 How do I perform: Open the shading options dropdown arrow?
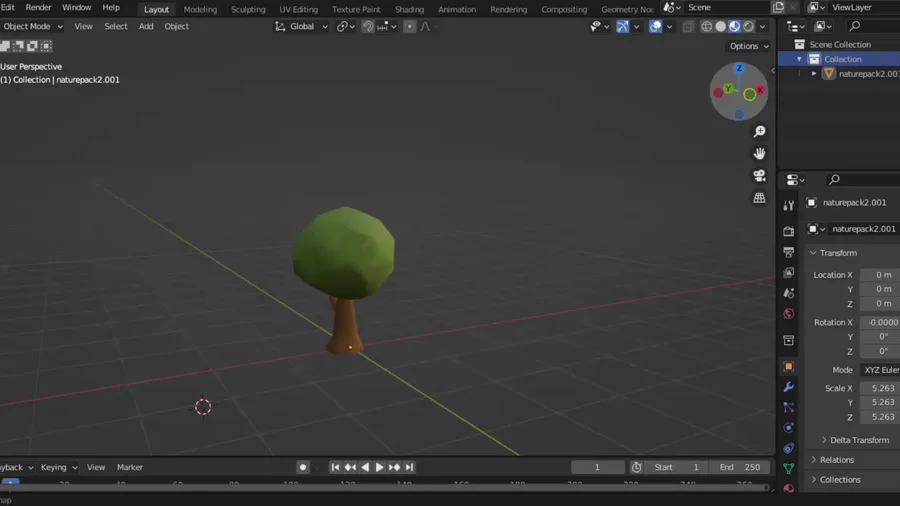tap(762, 26)
